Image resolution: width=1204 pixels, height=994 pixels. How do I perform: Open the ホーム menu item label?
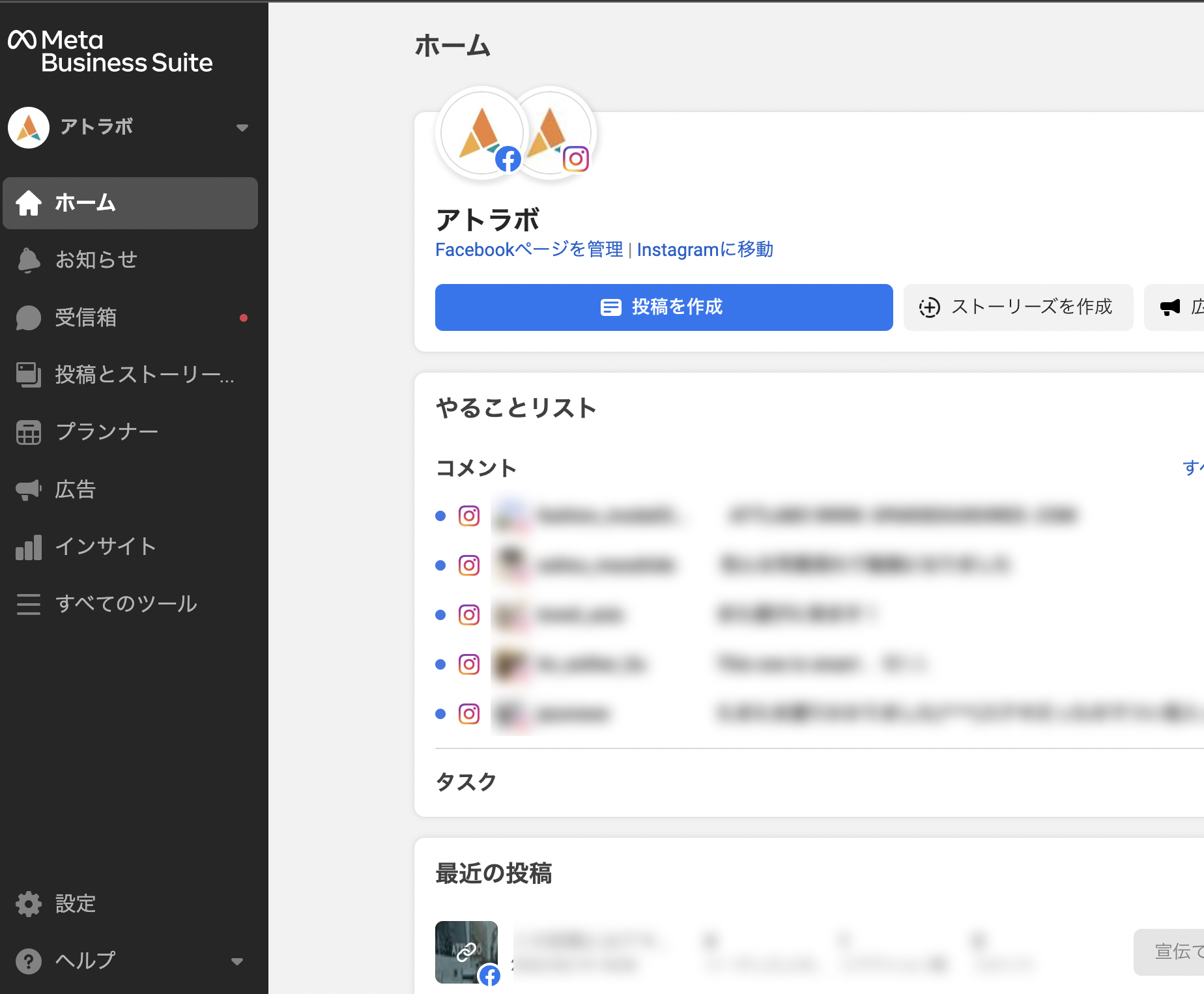85,203
